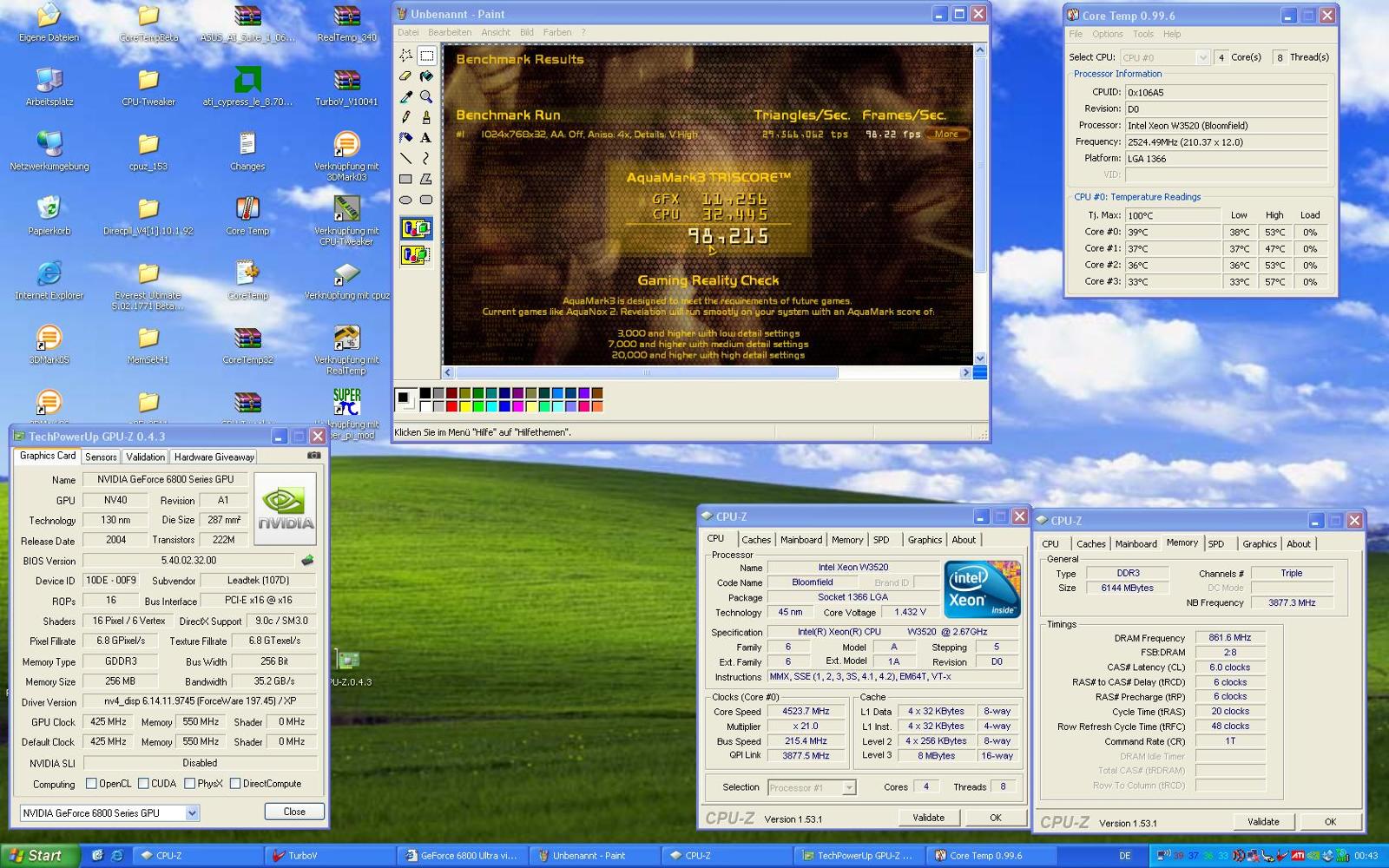Open the Bearbeiten menu in Paint
Image resolution: width=1389 pixels, height=868 pixels.
click(x=449, y=32)
